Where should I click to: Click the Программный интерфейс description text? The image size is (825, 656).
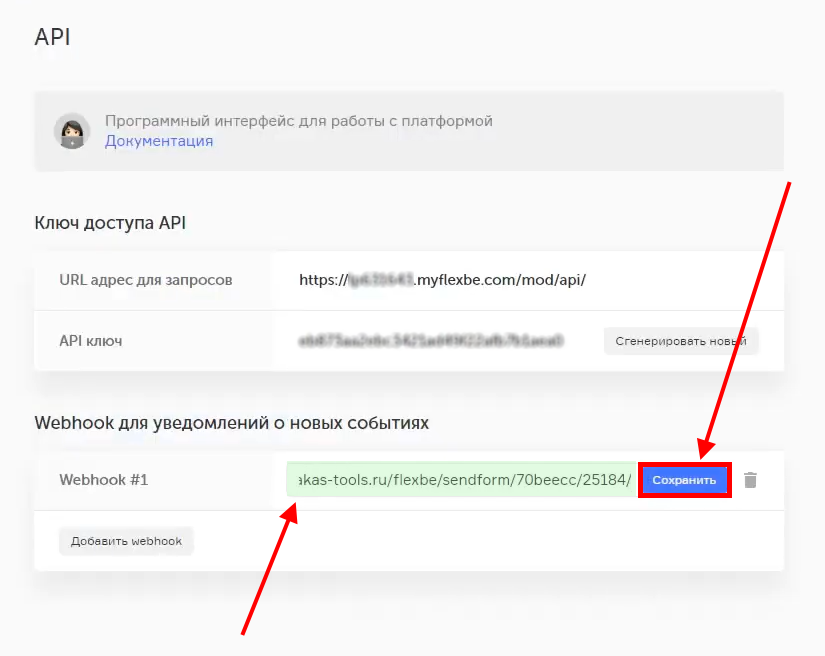coord(299,121)
